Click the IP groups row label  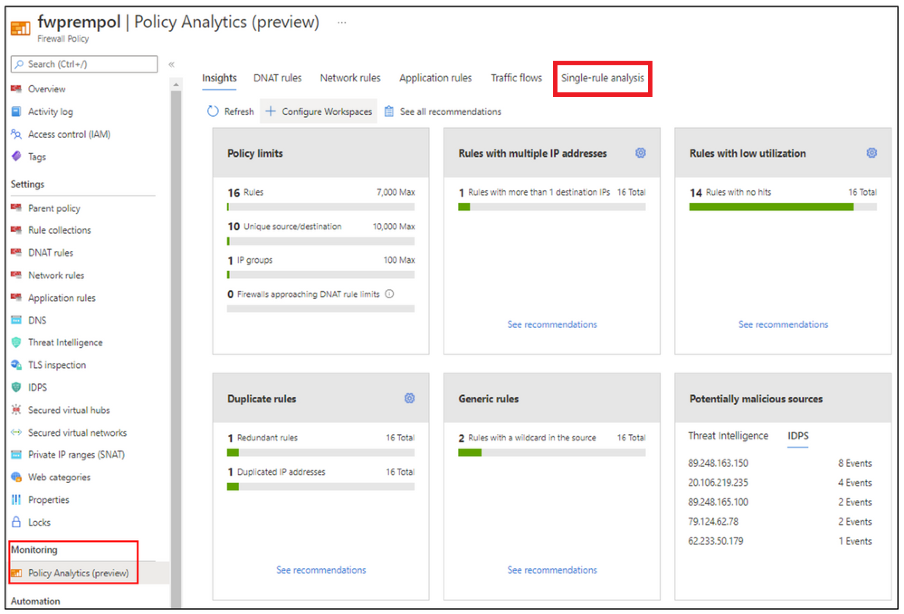[x=255, y=260]
